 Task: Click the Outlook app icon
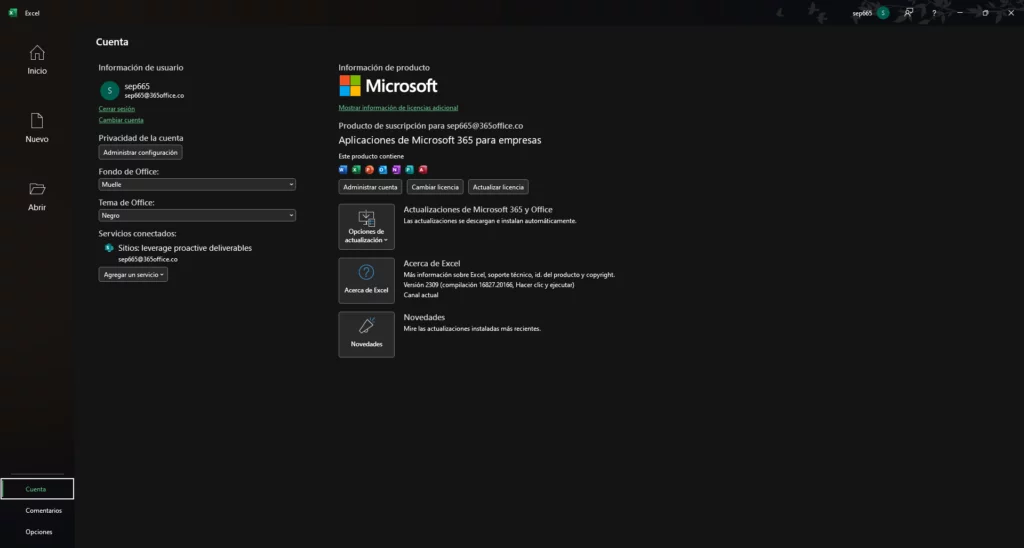click(383, 169)
